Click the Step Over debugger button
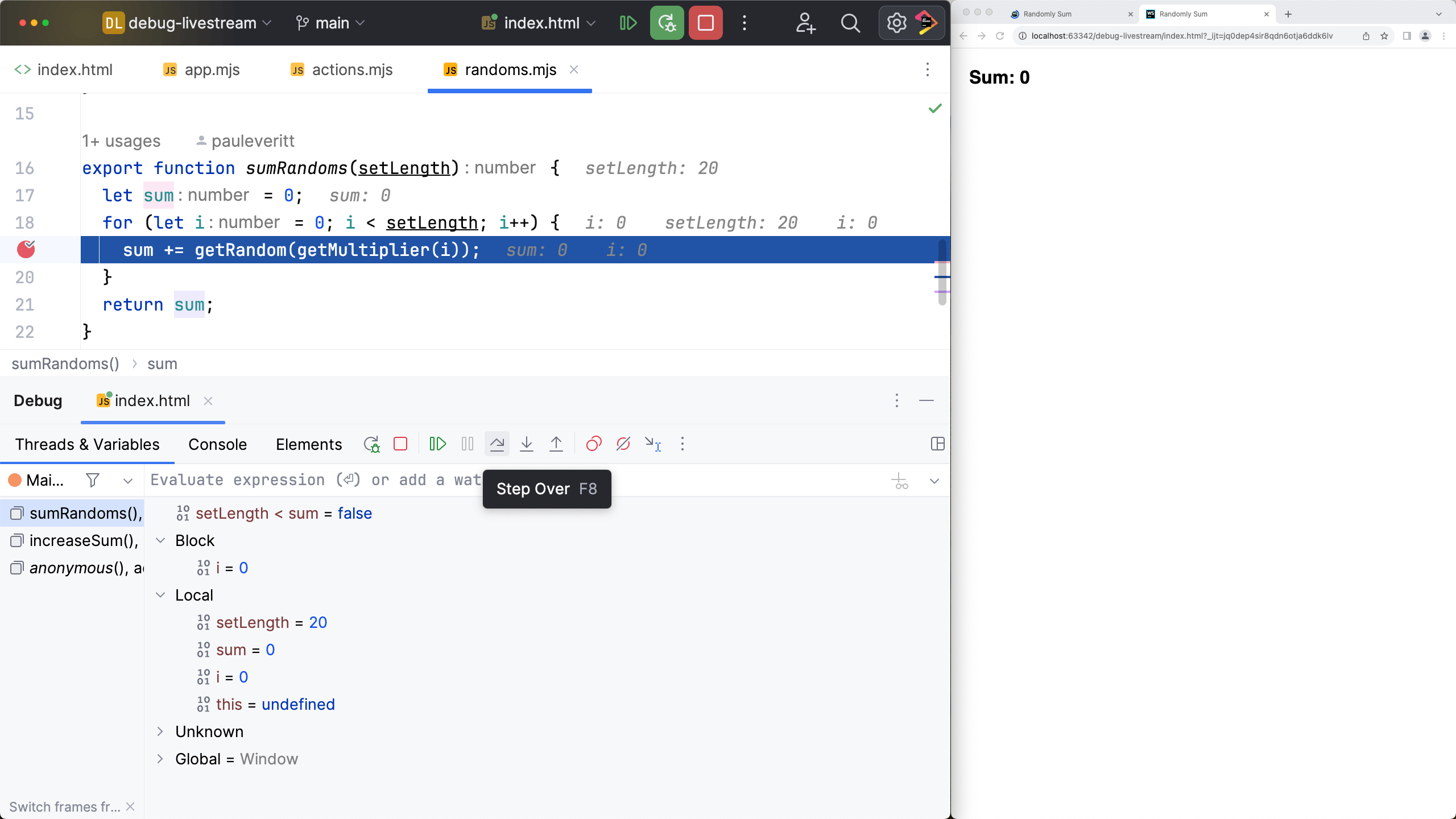This screenshot has height=819, width=1456. pos(497,444)
